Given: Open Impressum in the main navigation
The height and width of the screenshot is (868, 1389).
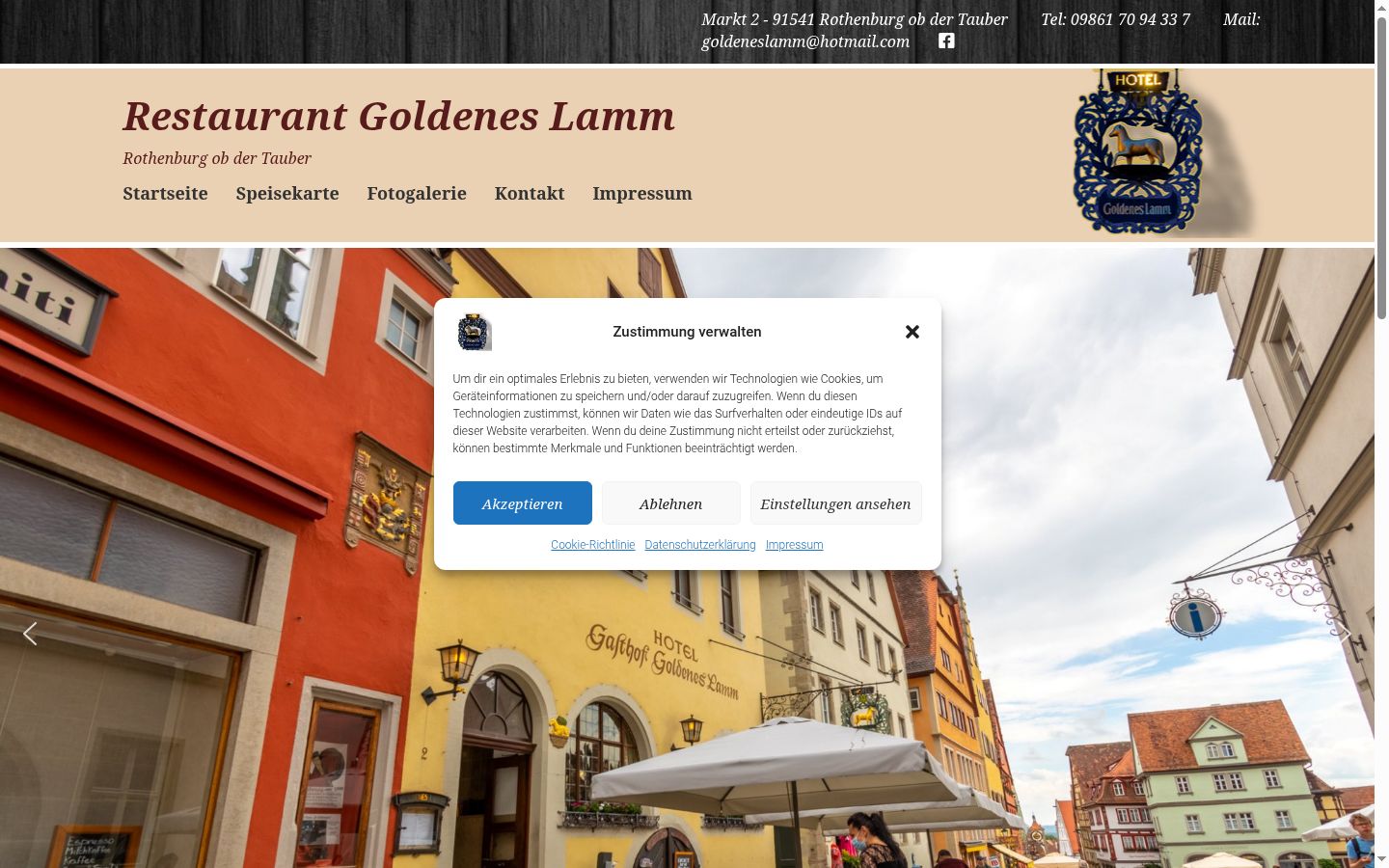Looking at the screenshot, I should point(642,194).
